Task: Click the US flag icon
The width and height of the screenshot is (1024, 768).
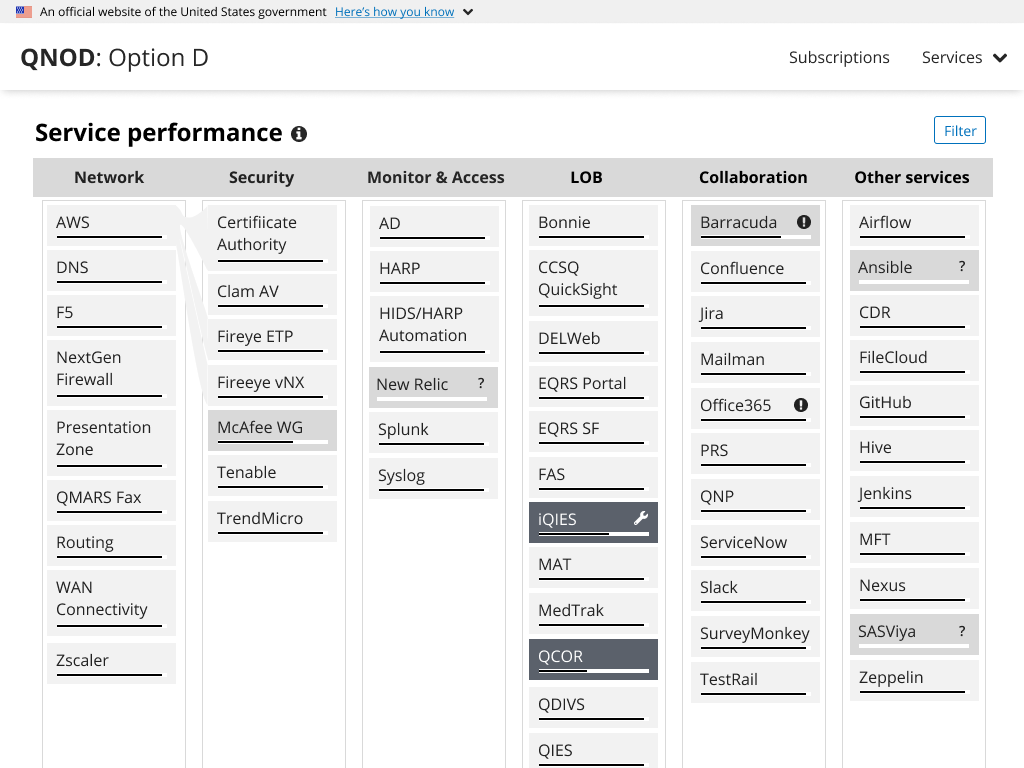Action: (x=24, y=11)
